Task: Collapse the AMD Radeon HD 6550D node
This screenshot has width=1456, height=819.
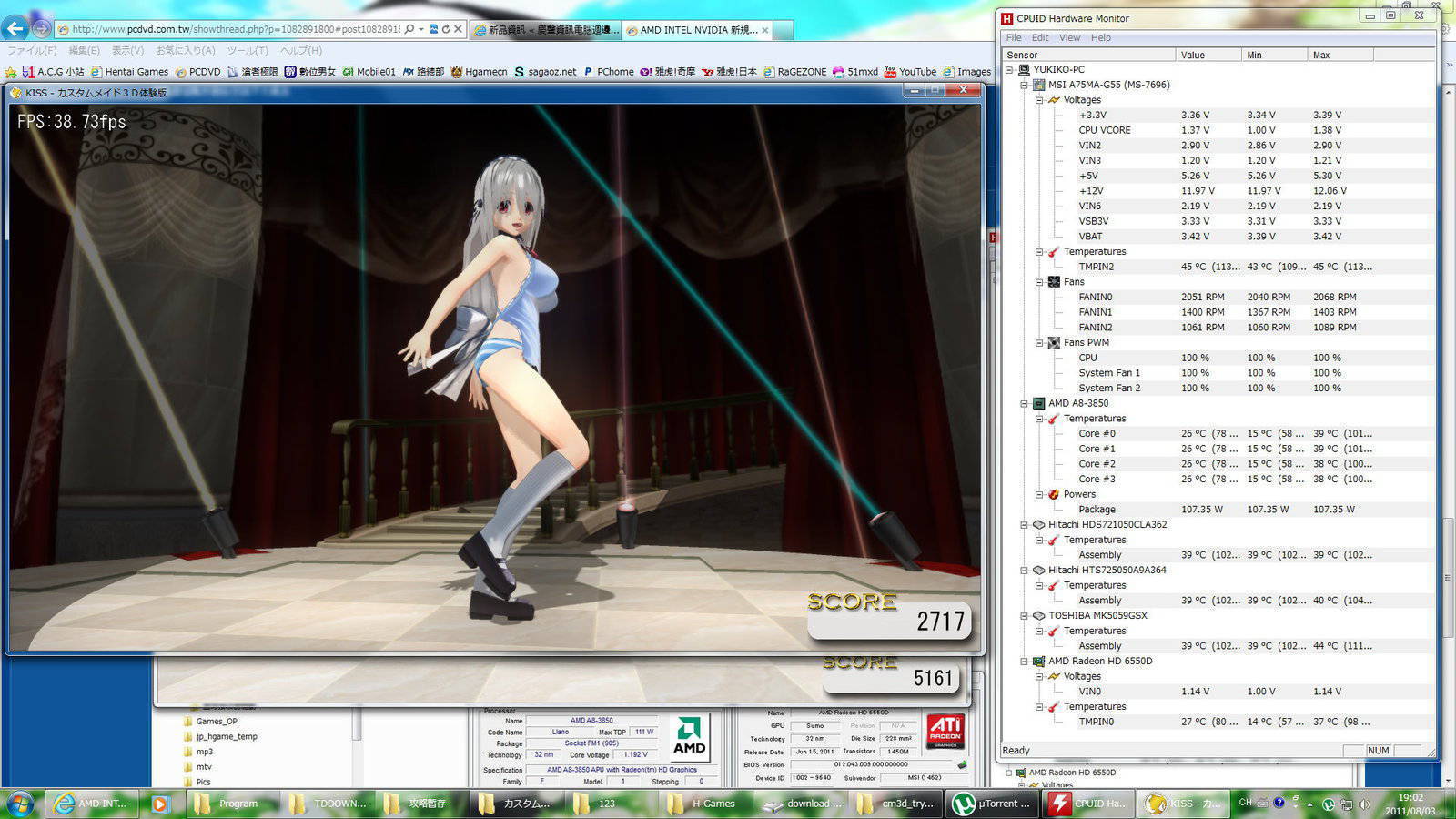Action: click(1025, 662)
